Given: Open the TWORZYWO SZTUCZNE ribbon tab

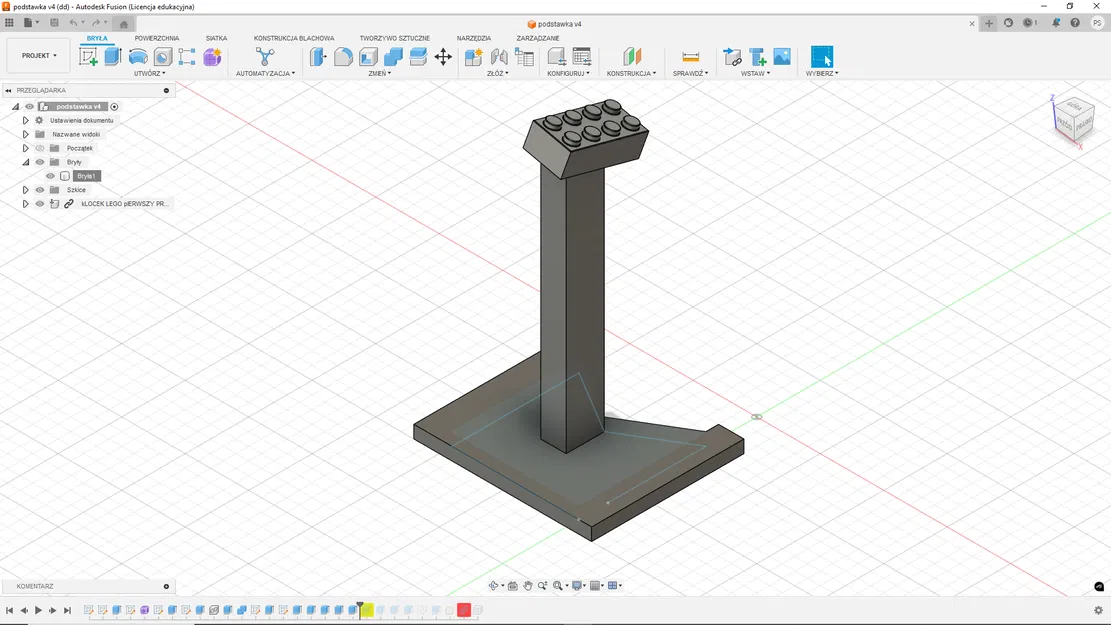Looking at the screenshot, I should pyautogui.click(x=394, y=37).
